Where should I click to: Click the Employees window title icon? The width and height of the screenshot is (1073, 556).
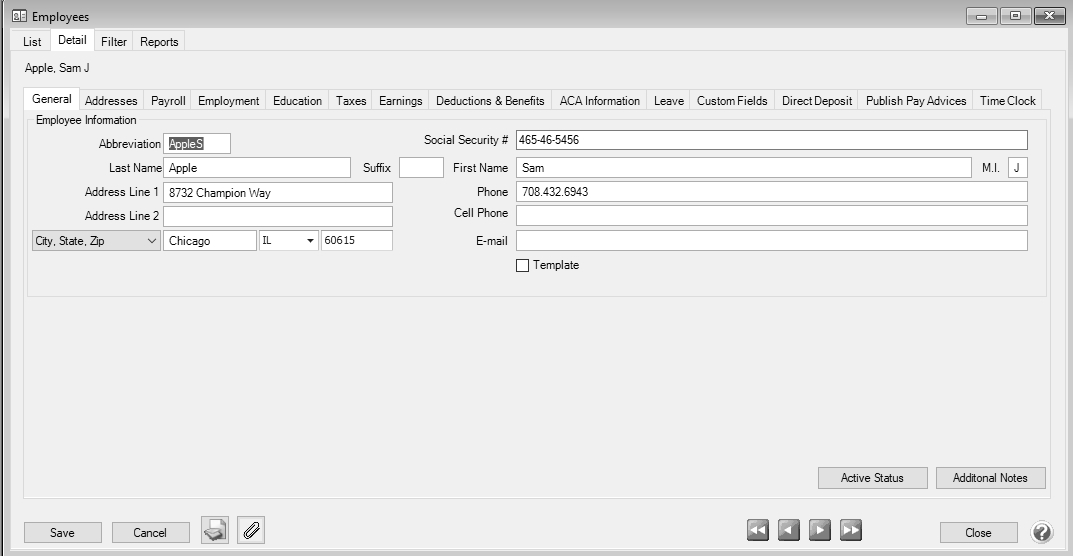18,17
